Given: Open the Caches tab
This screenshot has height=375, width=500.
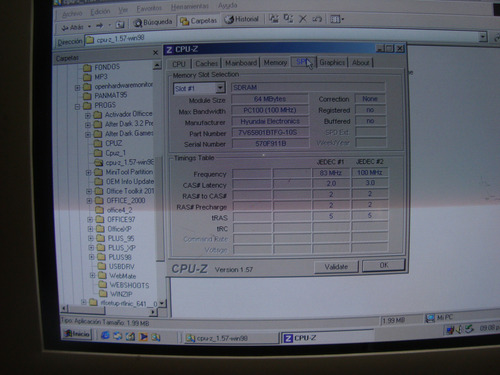Looking at the screenshot, I should point(207,63).
